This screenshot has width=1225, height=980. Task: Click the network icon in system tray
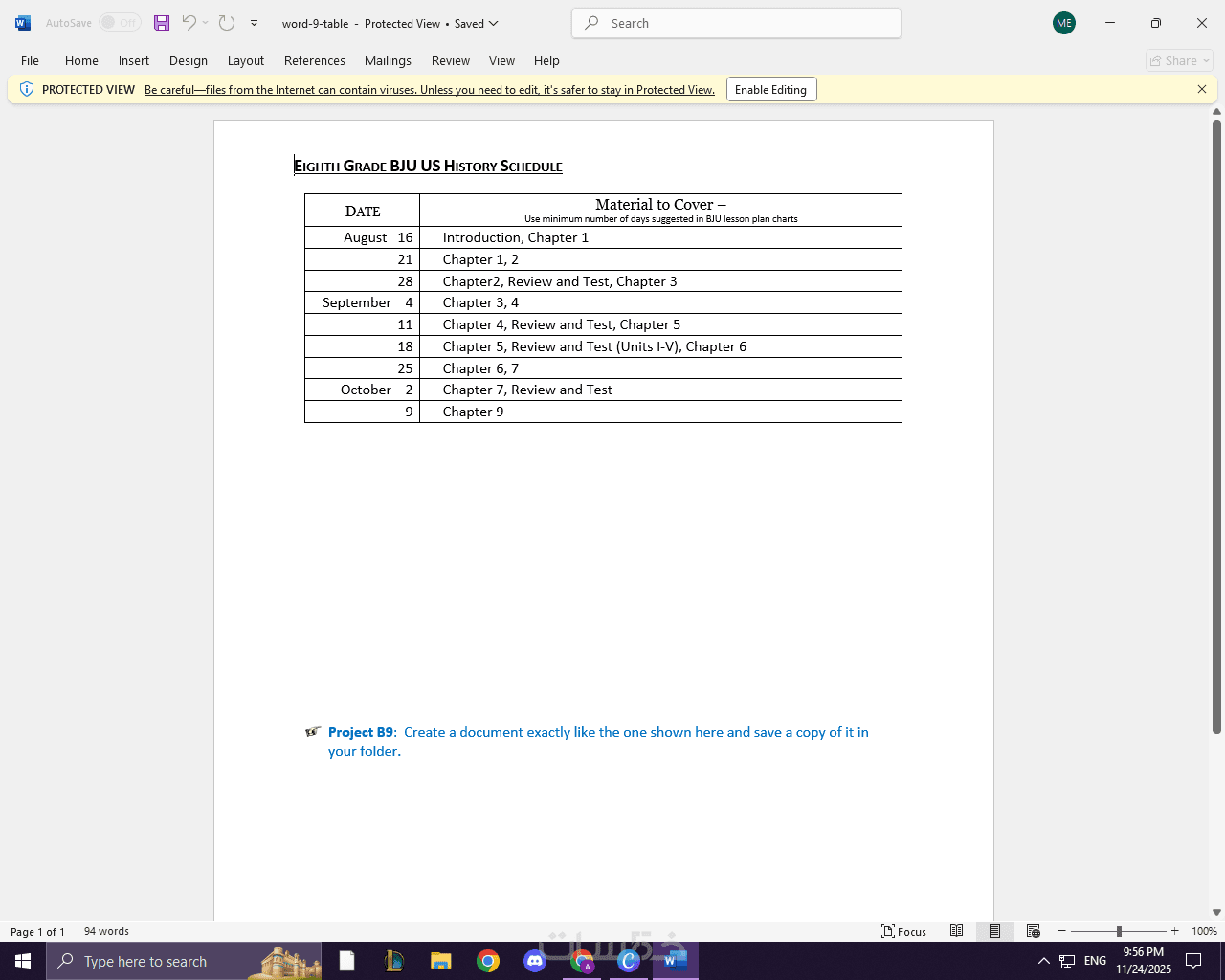click(x=1067, y=961)
